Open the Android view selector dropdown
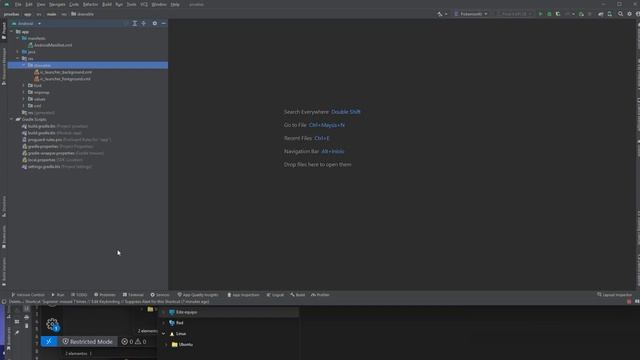Screen dimensions: 640x360 point(27,24)
